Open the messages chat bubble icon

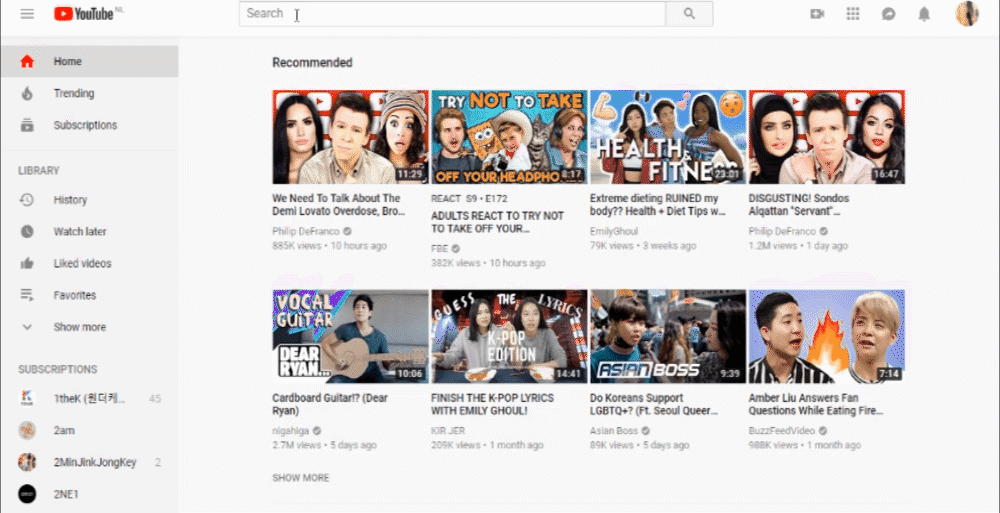888,13
